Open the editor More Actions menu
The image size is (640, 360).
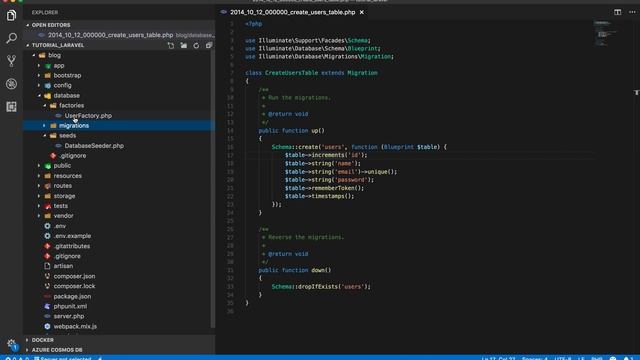pyautogui.click(x=632, y=12)
